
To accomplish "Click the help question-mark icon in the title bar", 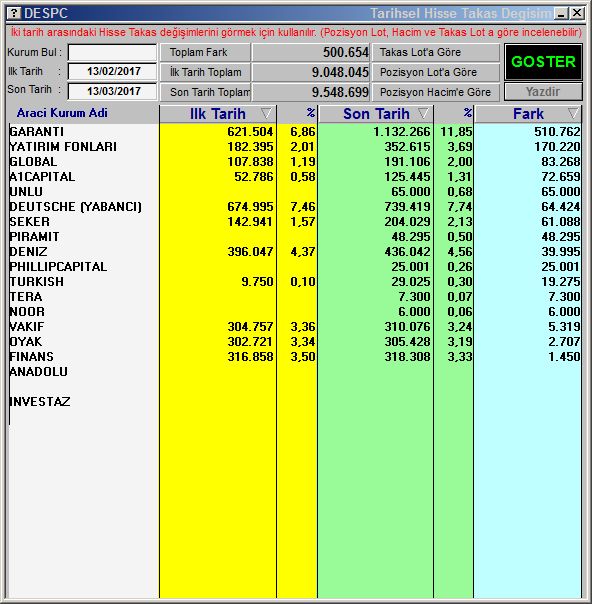I will pos(13,13).
